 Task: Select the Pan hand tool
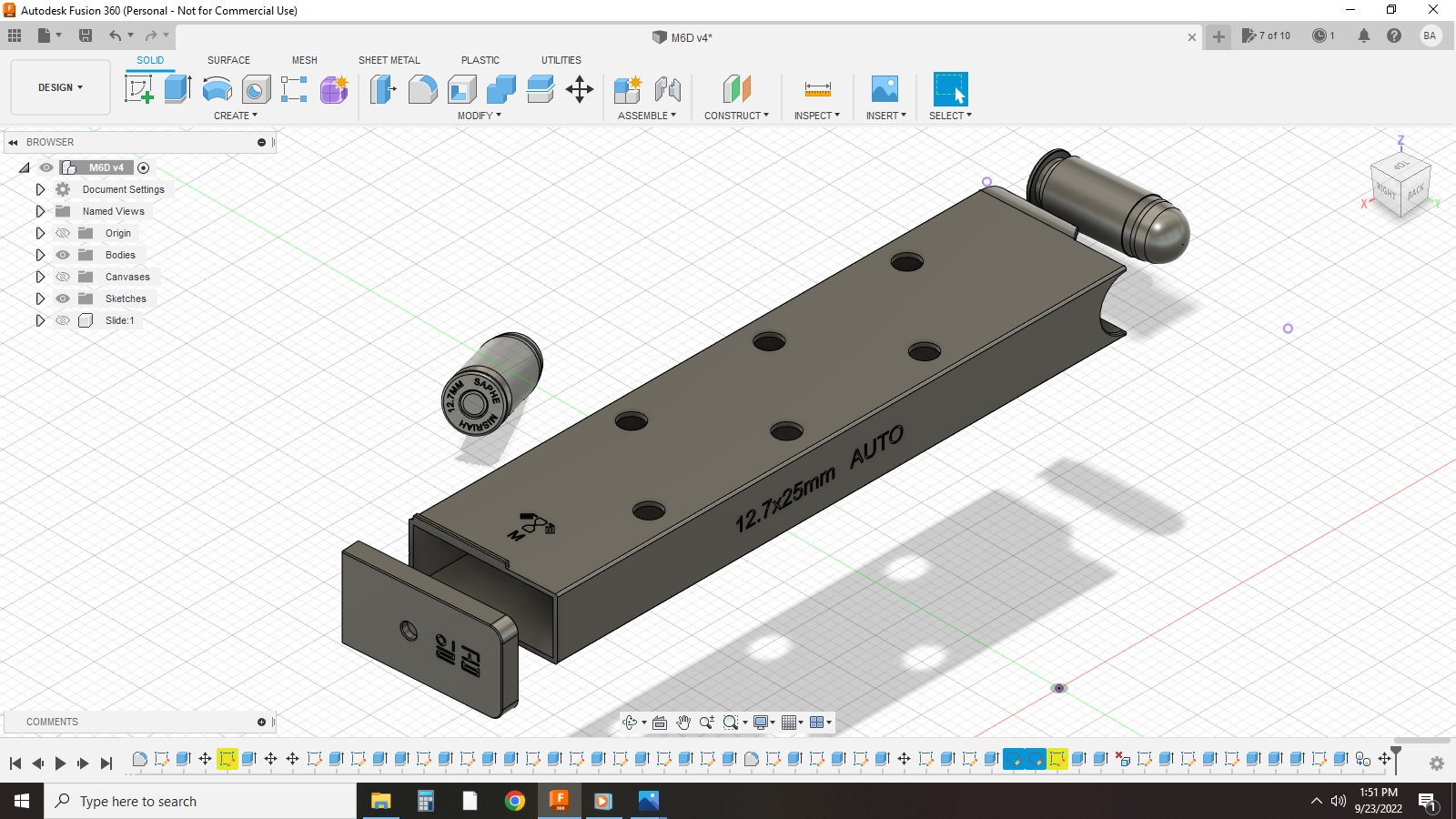(683, 723)
